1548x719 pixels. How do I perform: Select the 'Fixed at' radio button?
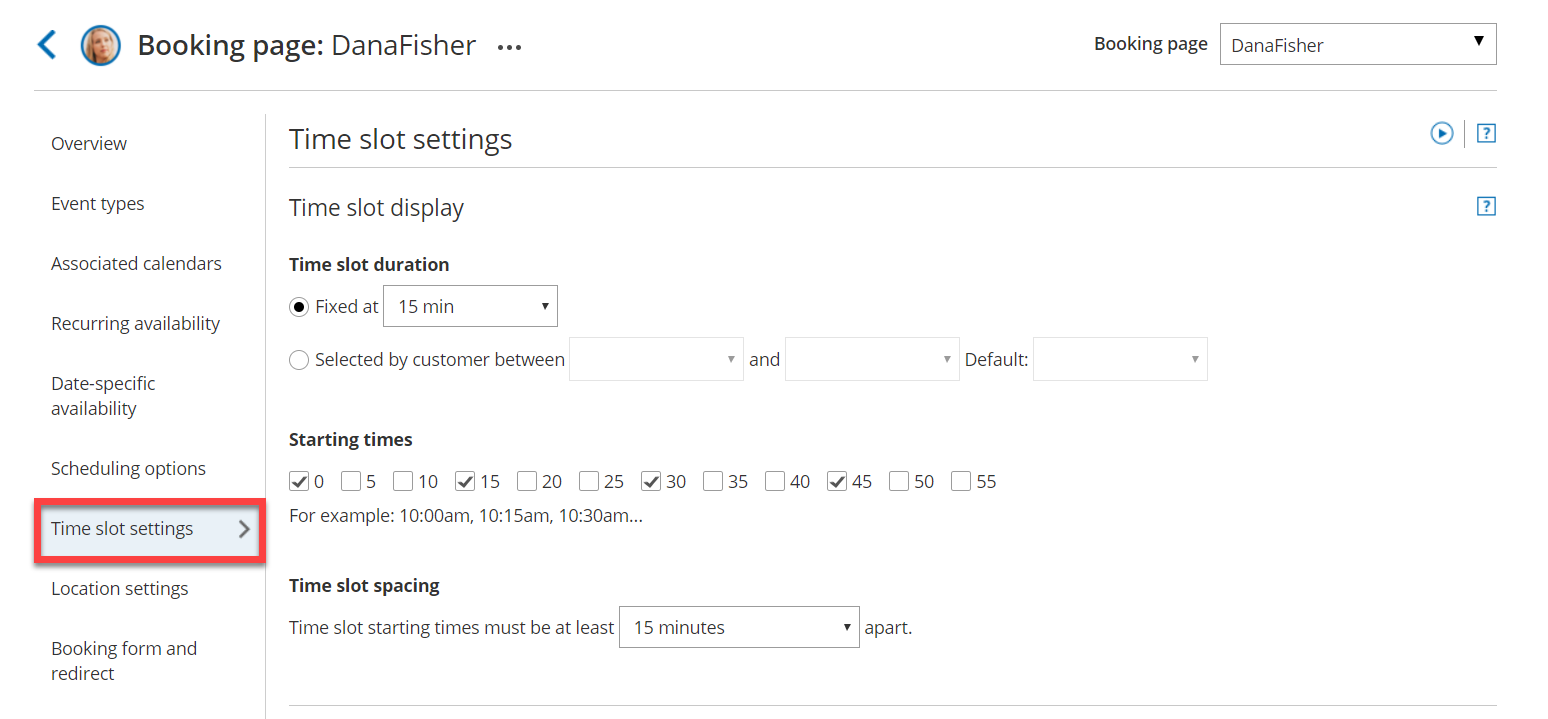click(299, 307)
